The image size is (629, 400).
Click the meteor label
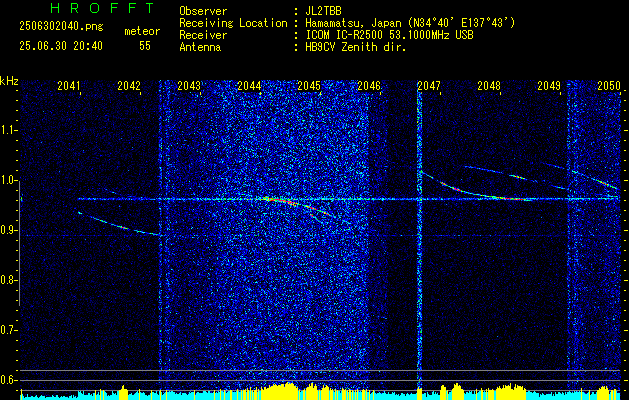click(x=142, y=31)
